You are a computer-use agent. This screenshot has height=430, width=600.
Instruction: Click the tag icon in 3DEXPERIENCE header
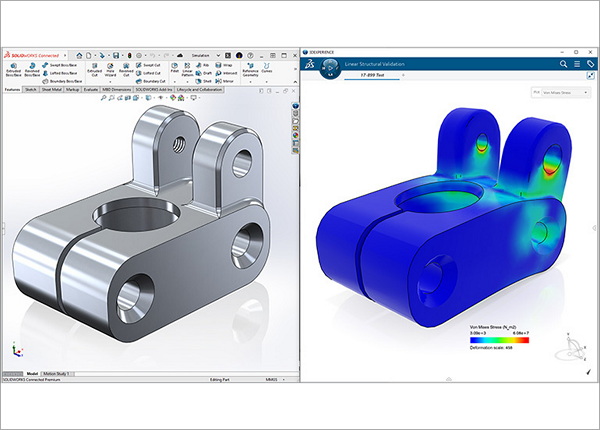(x=590, y=64)
